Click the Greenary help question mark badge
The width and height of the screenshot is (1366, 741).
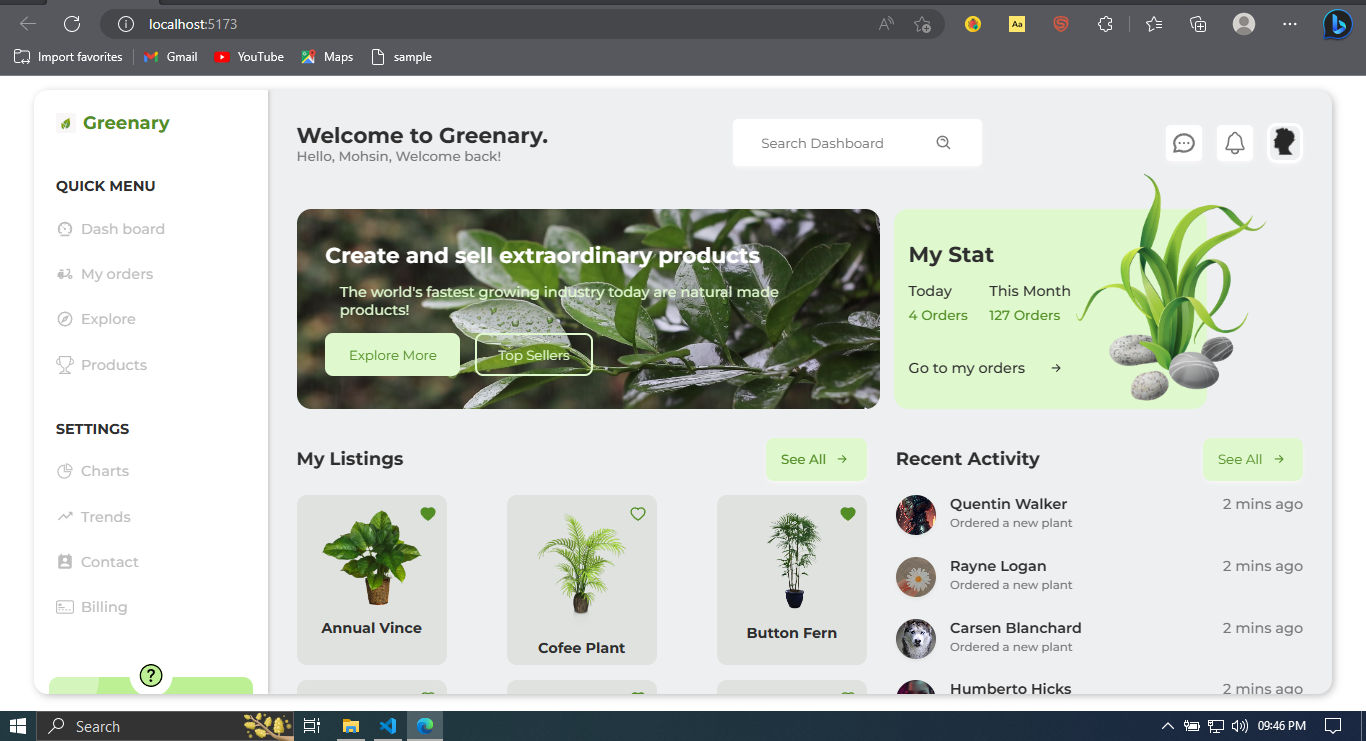point(150,675)
